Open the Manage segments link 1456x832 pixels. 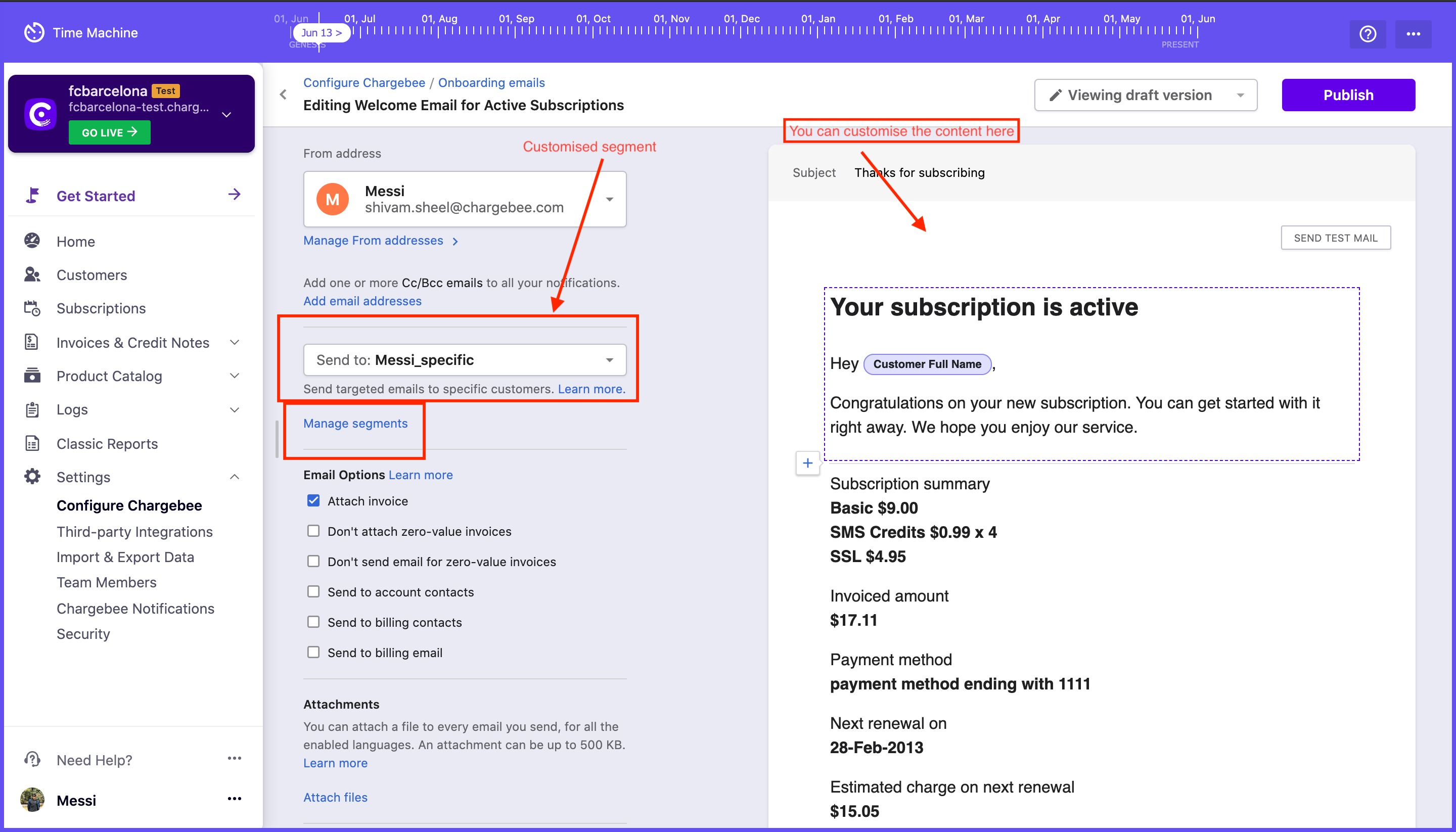coord(355,424)
